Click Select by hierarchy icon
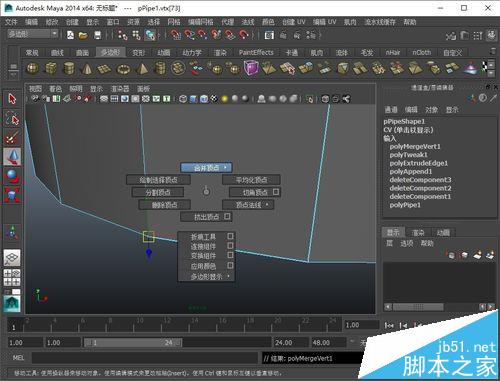This screenshot has height=381, width=500. (122, 35)
